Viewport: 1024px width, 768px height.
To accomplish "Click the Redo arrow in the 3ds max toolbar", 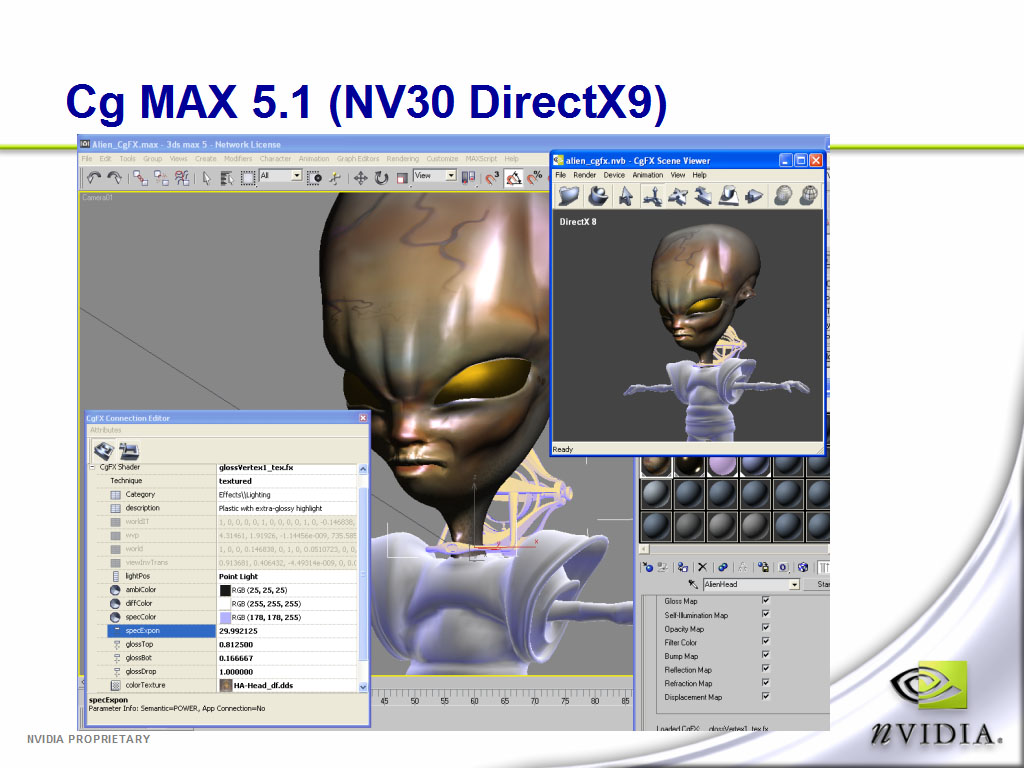I will [x=114, y=178].
